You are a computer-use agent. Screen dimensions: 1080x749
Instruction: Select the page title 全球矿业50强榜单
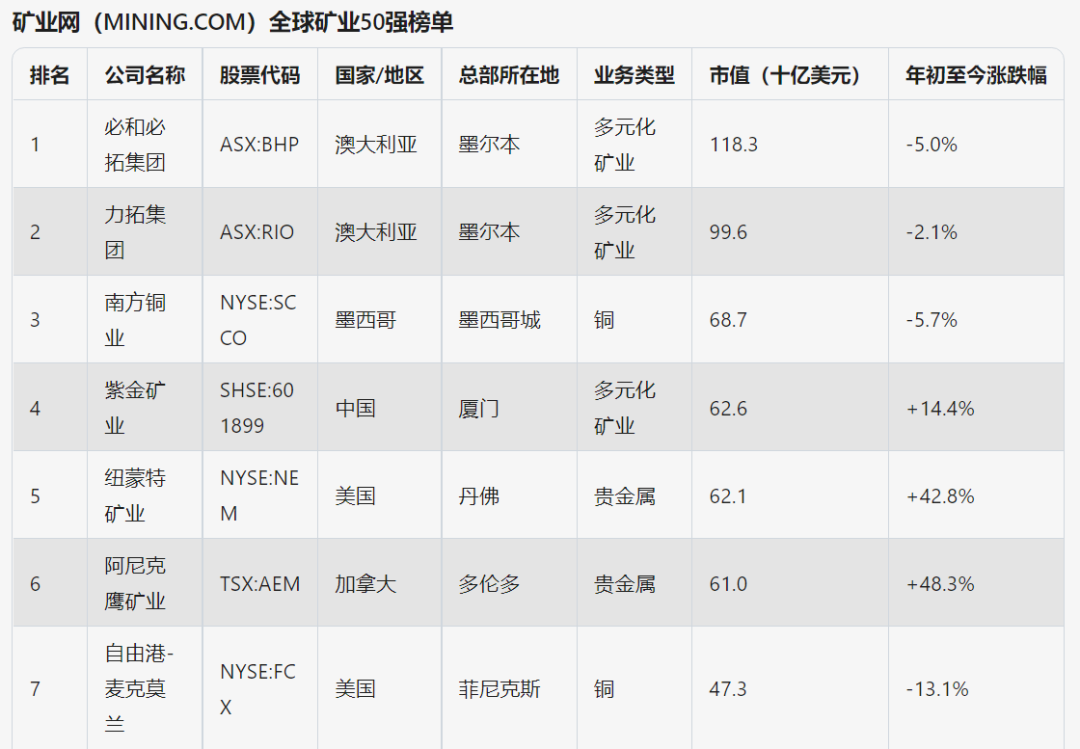point(361,22)
